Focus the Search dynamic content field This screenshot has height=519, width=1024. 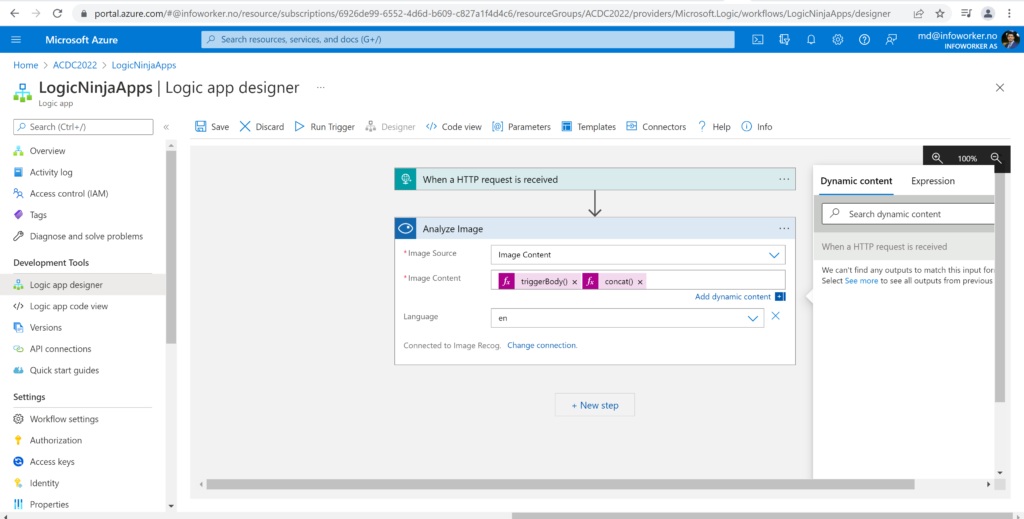tap(908, 213)
